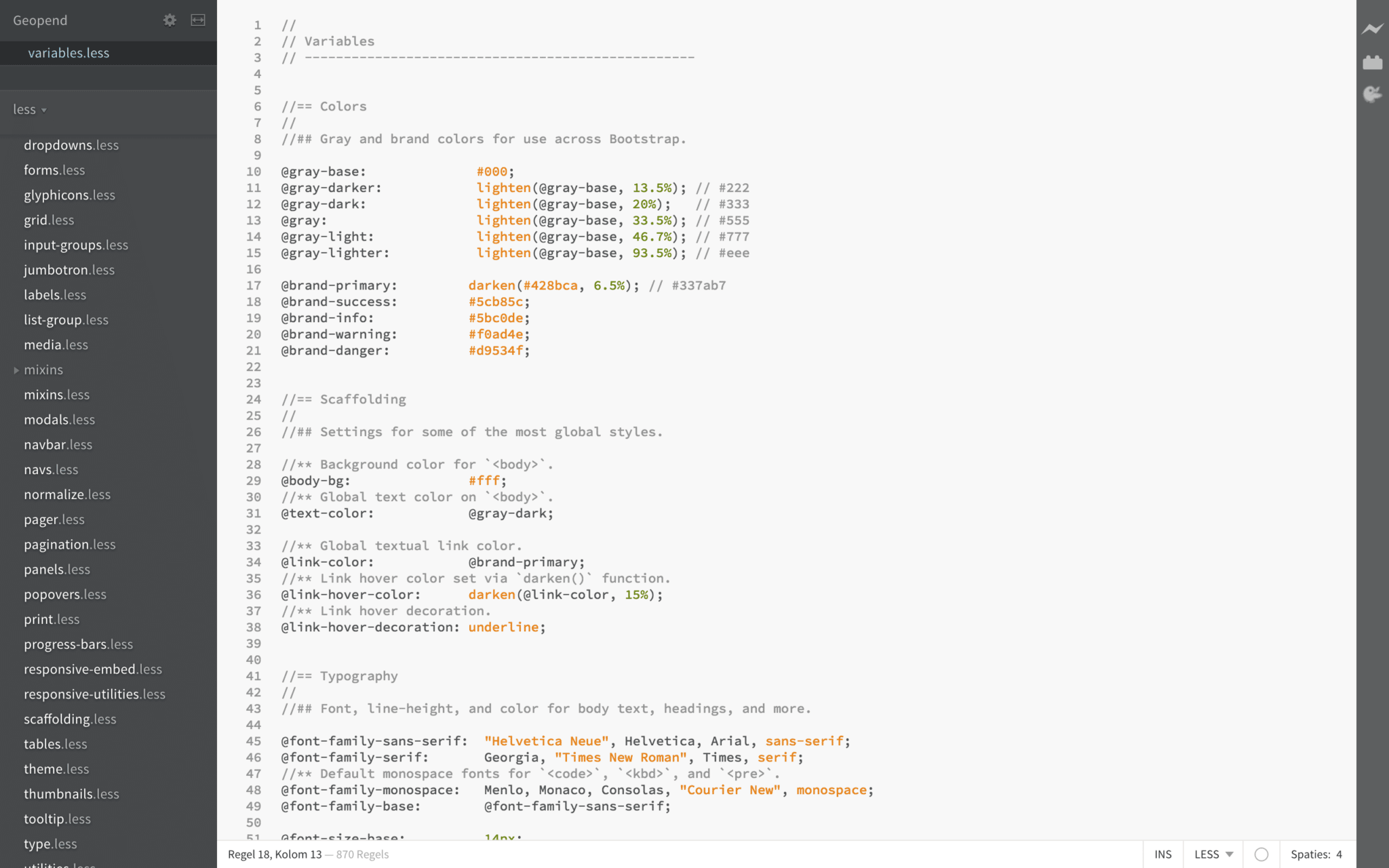Select navbar.less in the file list
The image size is (1389, 868).
point(60,444)
